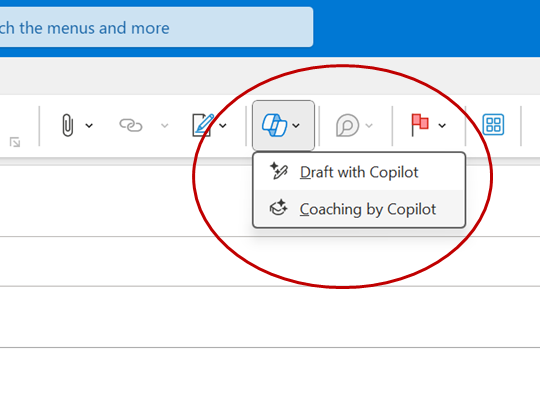Select Draft with Copilot menu item
This screenshot has width=540, height=405.
pos(359,172)
